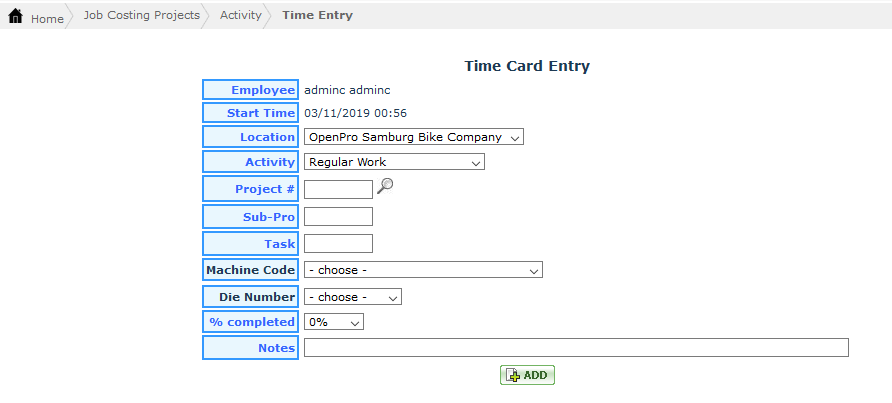Click the Home breadcrumb link
This screenshot has height=403, width=892.
click(47, 18)
